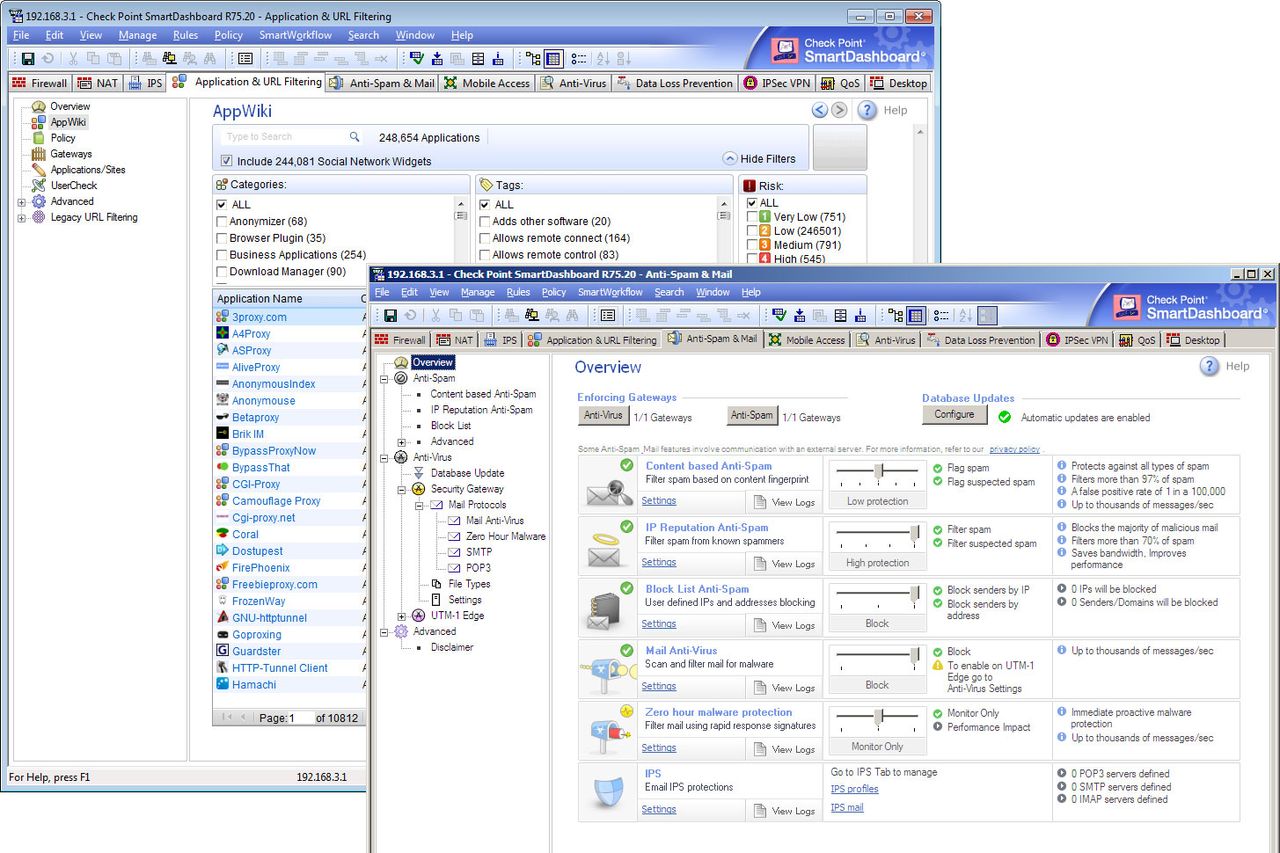Click the Anti-Virus gateways button
The height and width of the screenshot is (853, 1280).
point(604,416)
